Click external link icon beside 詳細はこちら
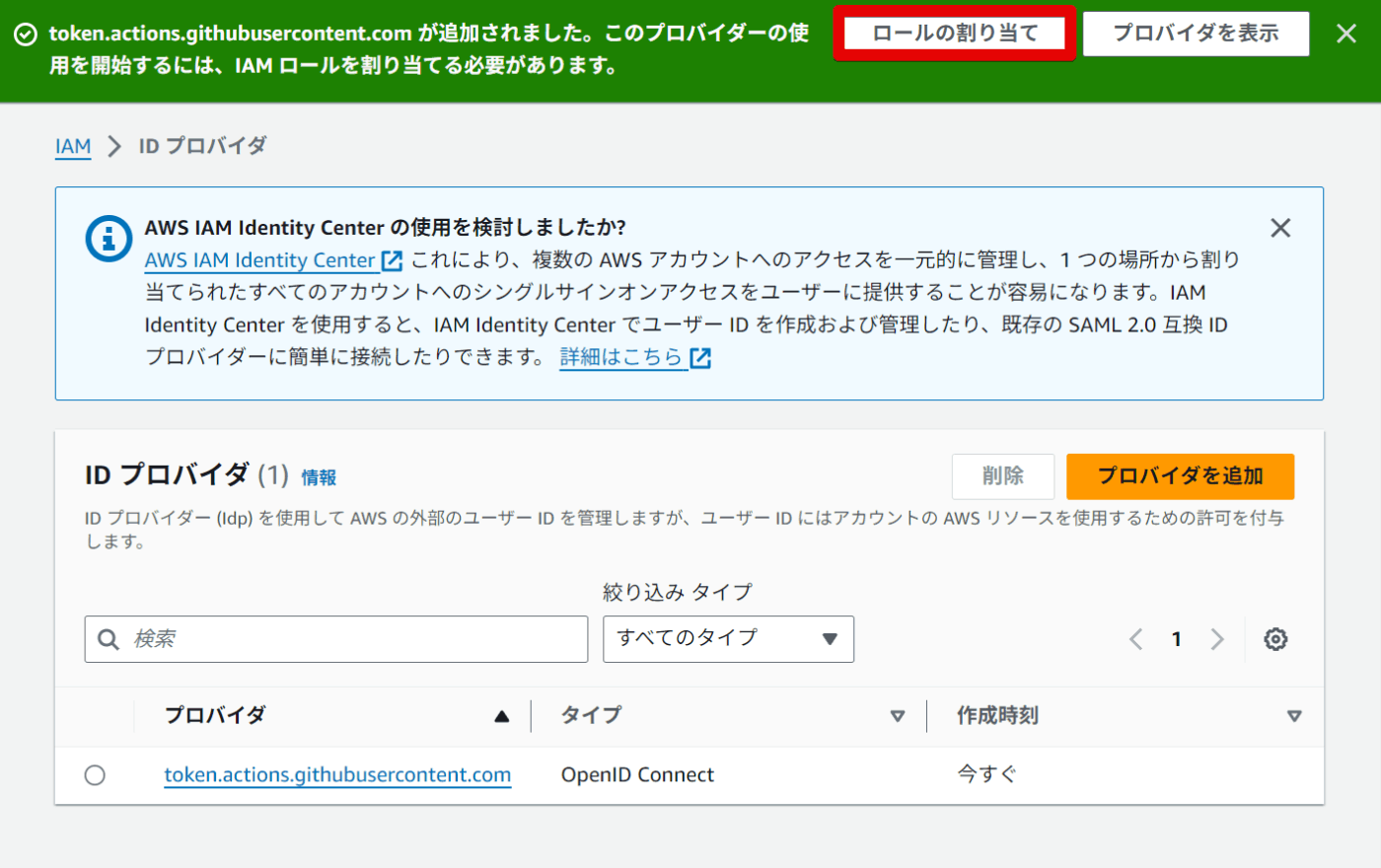Image resolution: width=1381 pixels, height=868 pixels. (700, 358)
